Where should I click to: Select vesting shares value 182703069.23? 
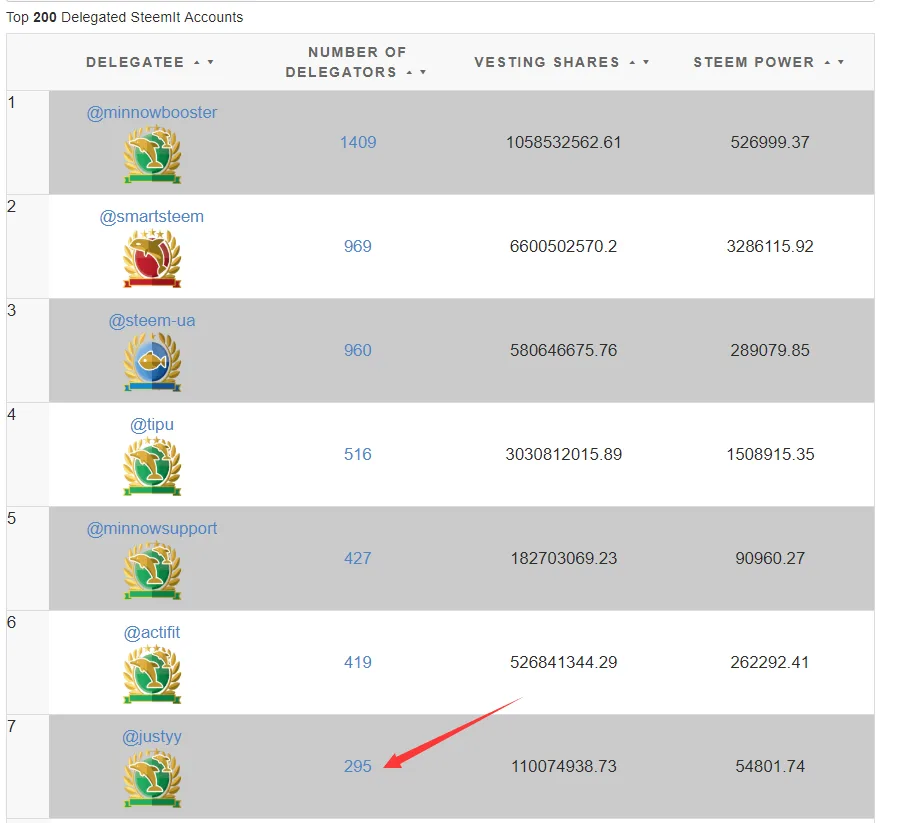tap(563, 558)
